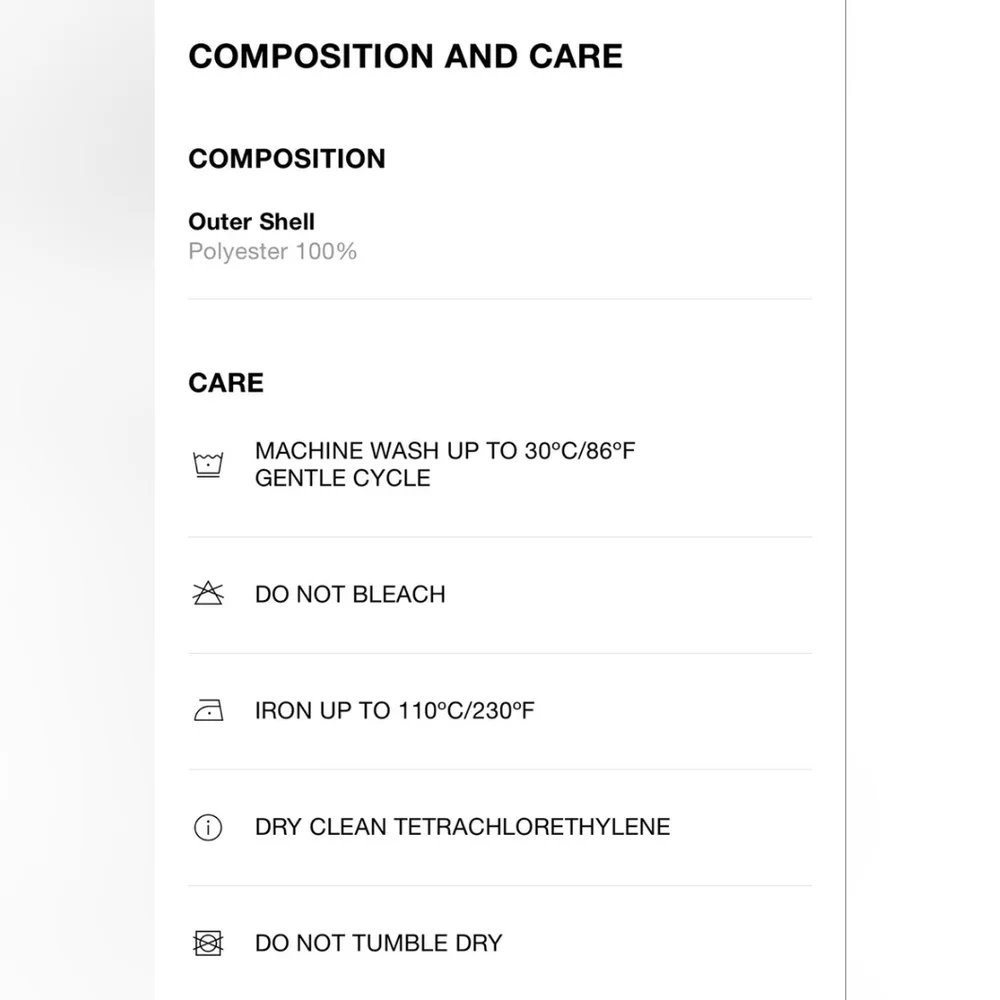Click the DO NOT BLEACH instruction text
Screen dimensions: 1000x1000
click(x=350, y=594)
